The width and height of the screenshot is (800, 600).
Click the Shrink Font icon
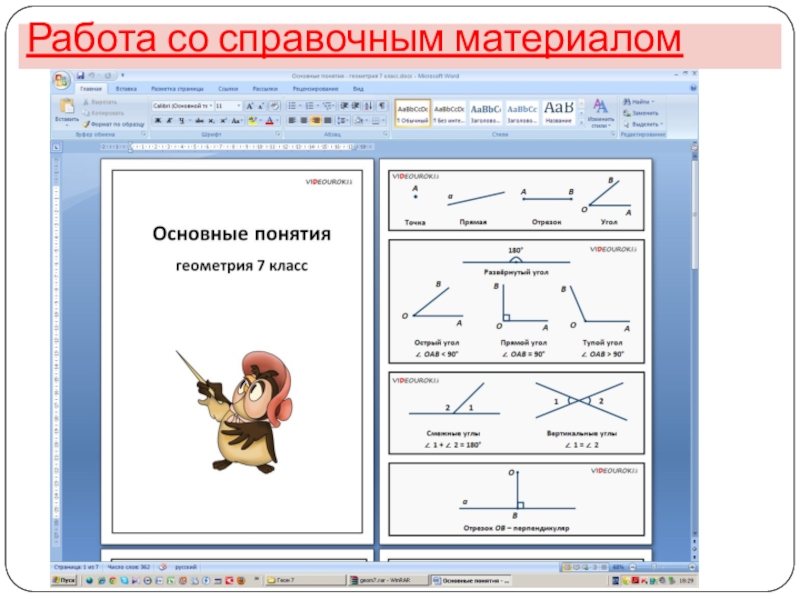261,106
